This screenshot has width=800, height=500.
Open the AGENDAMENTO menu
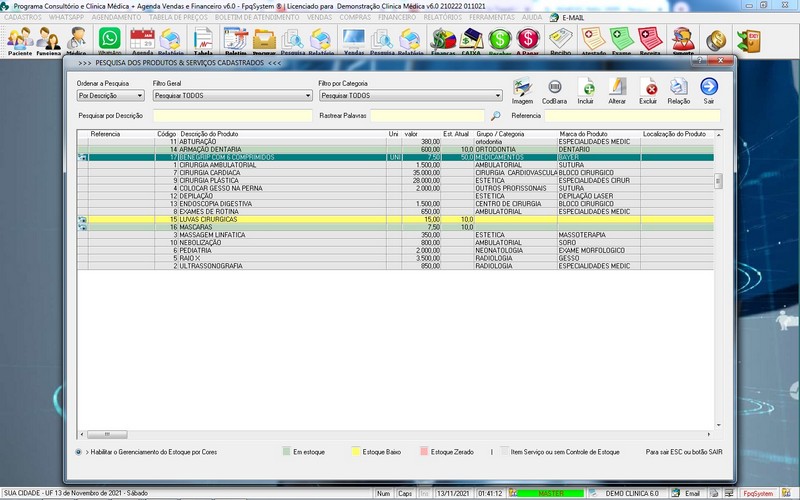[x=116, y=17]
